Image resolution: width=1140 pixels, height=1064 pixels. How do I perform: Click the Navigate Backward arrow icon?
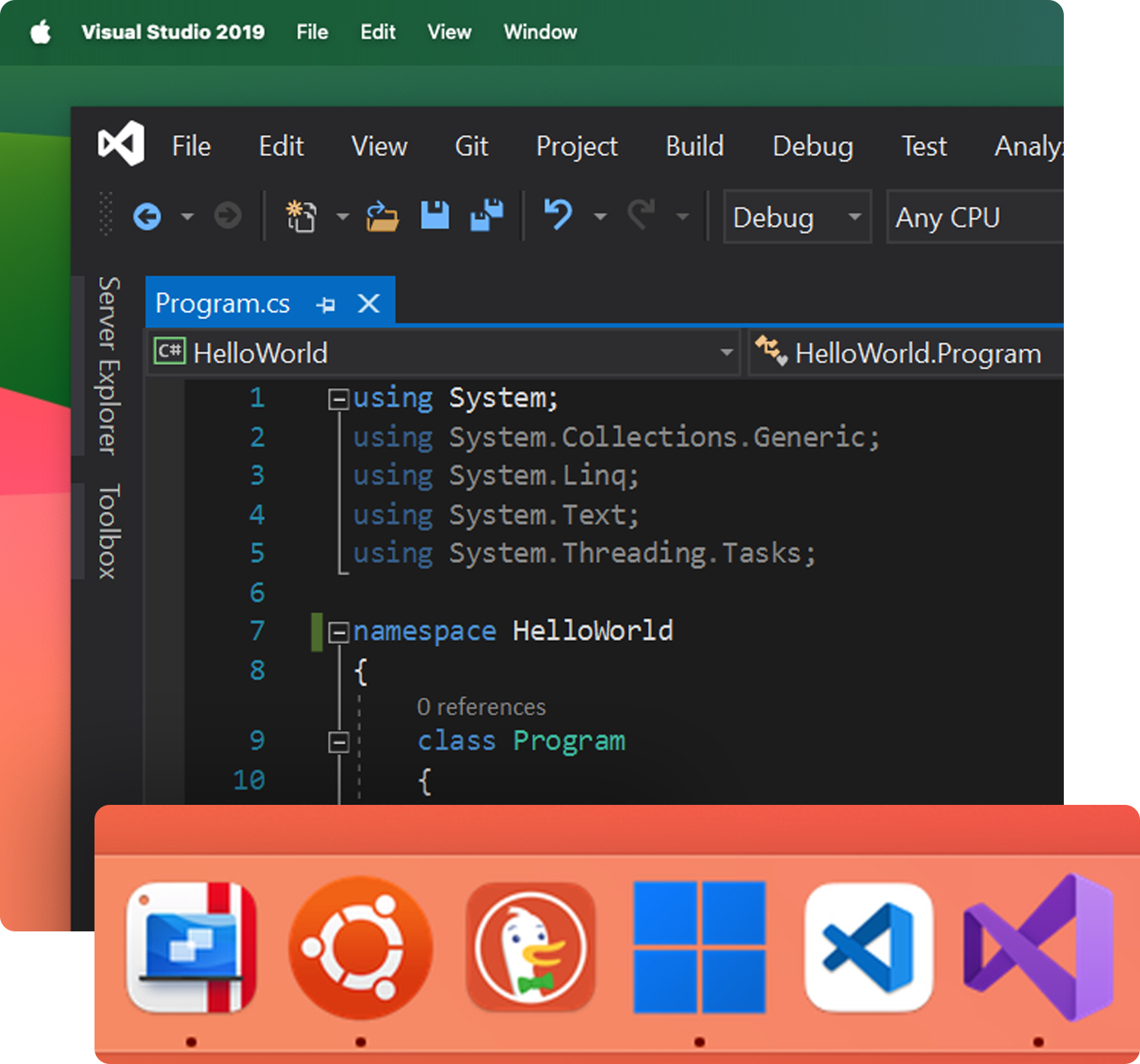147,216
